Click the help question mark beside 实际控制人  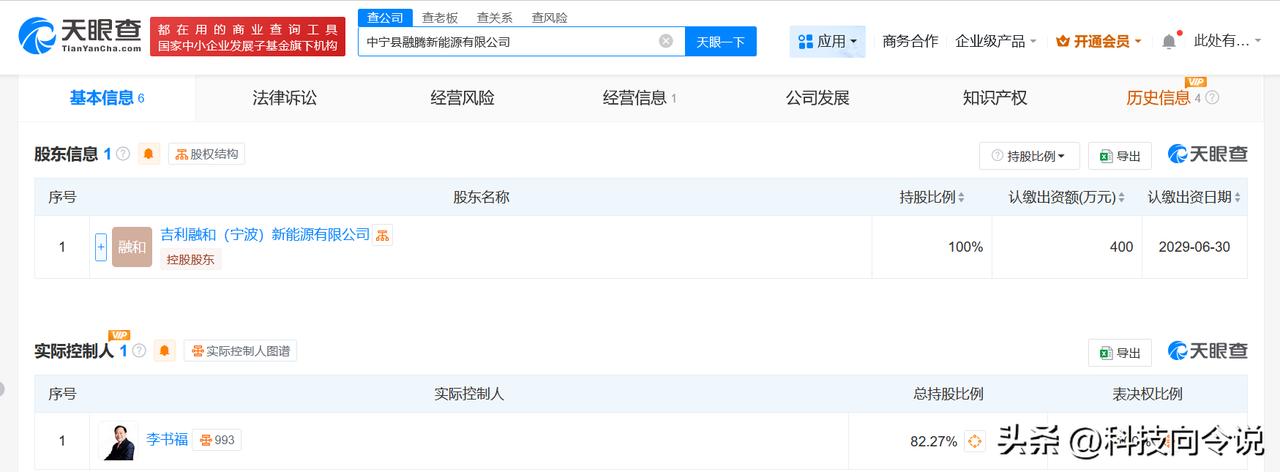coord(139,351)
